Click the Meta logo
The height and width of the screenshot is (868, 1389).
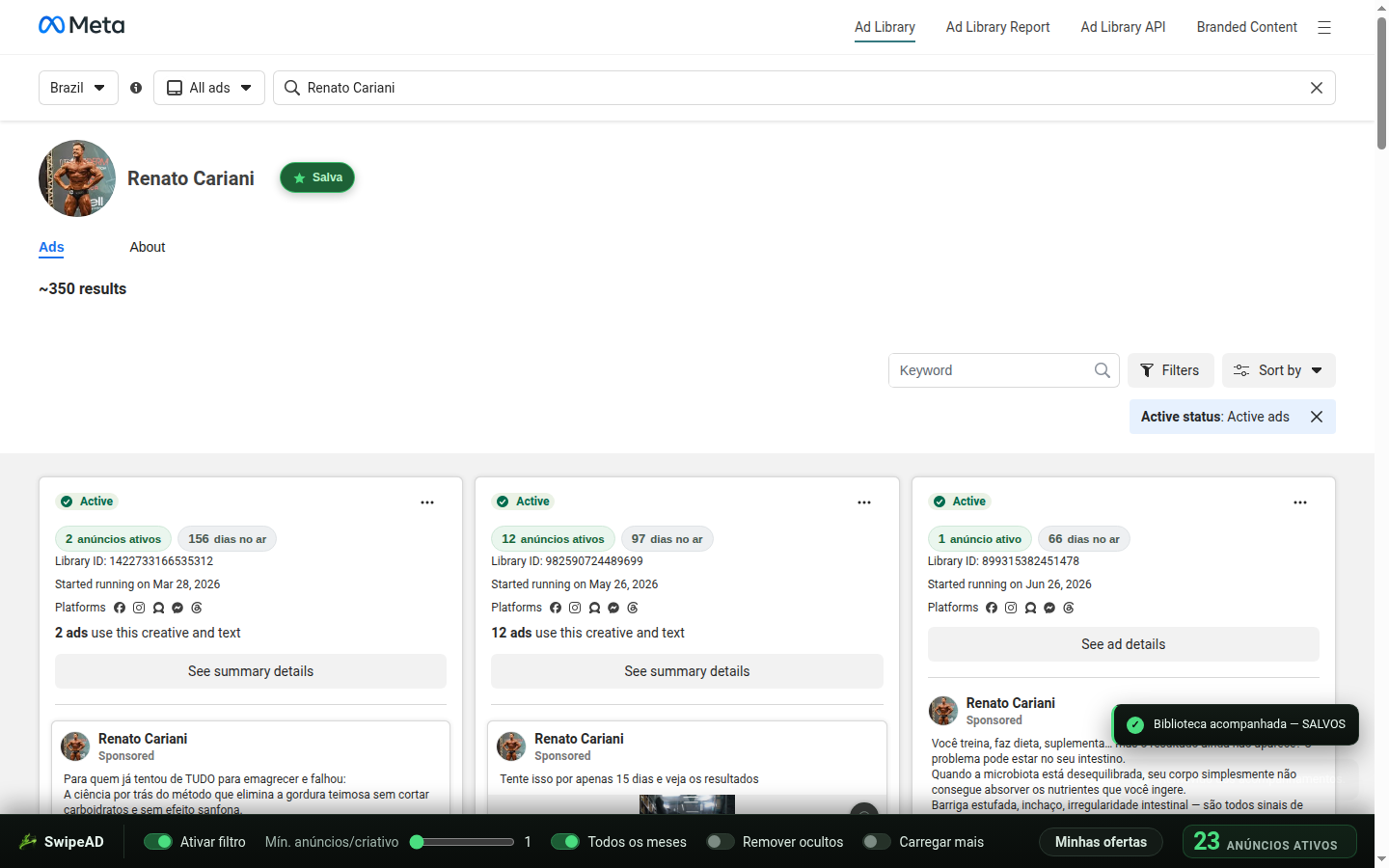[81, 25]
